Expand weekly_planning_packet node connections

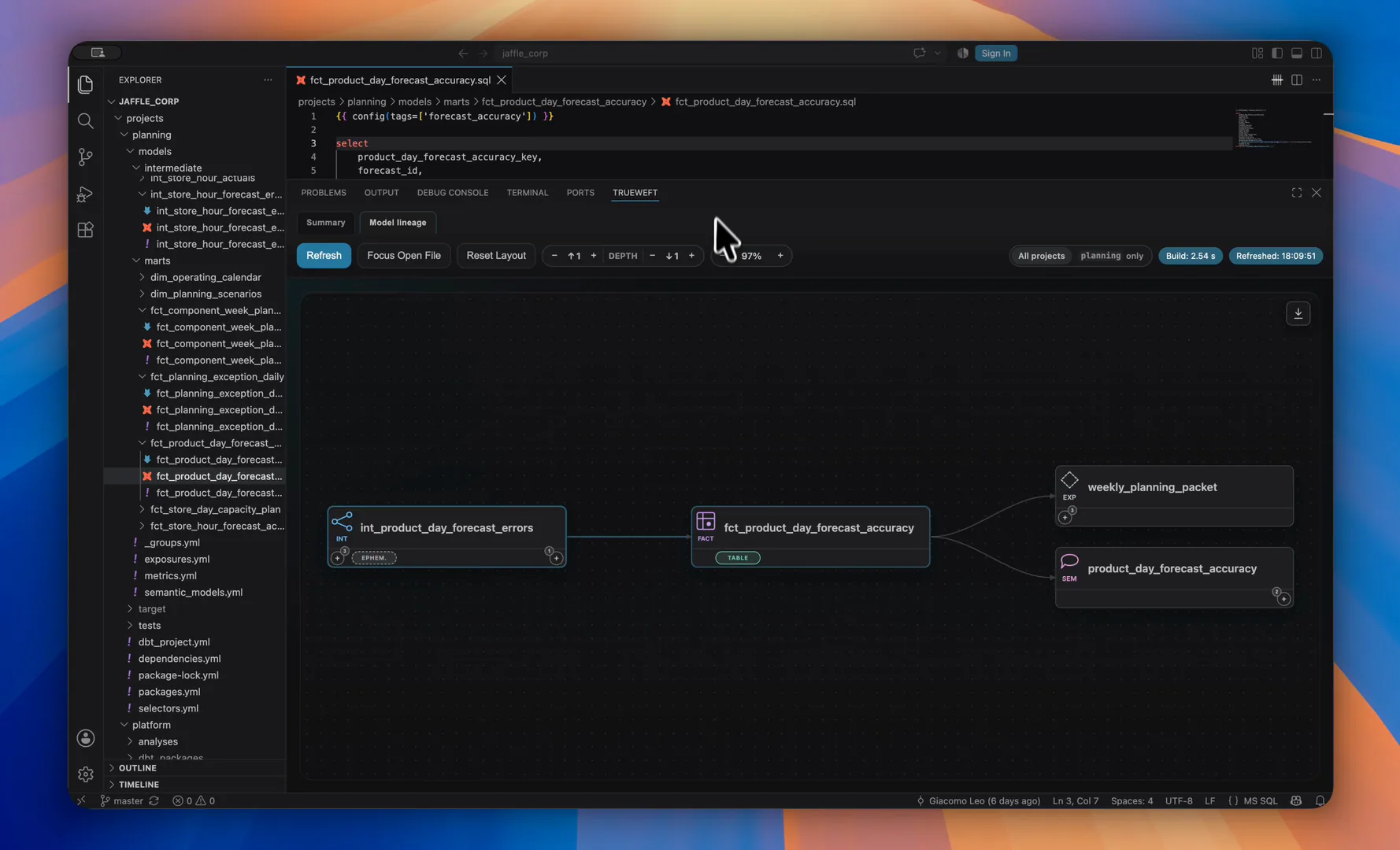pyautogui.click(x=1065, y=517)
